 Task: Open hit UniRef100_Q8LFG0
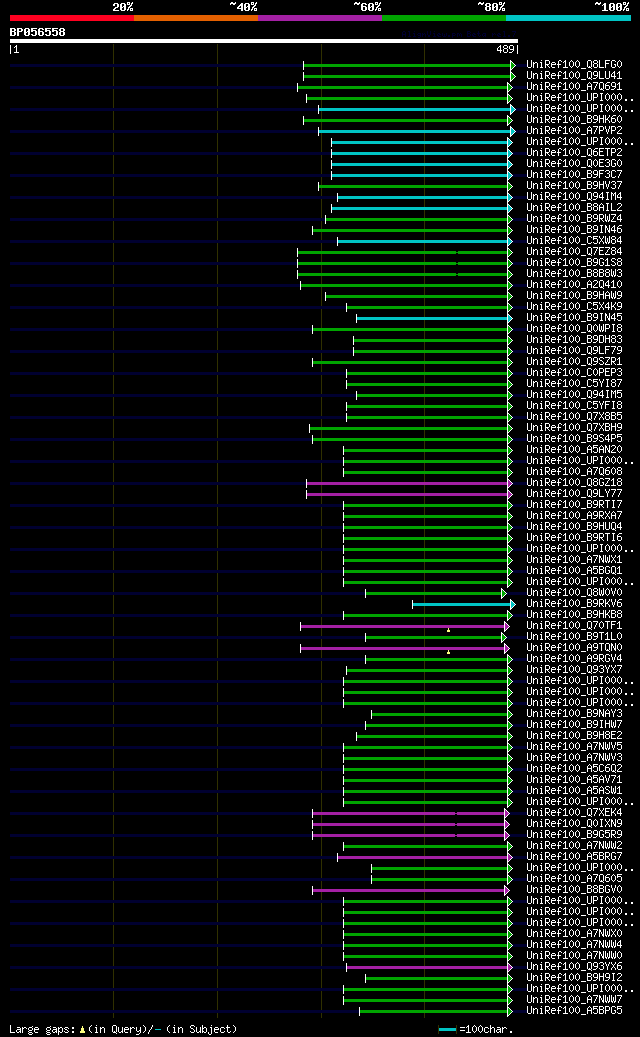[574, 65]
